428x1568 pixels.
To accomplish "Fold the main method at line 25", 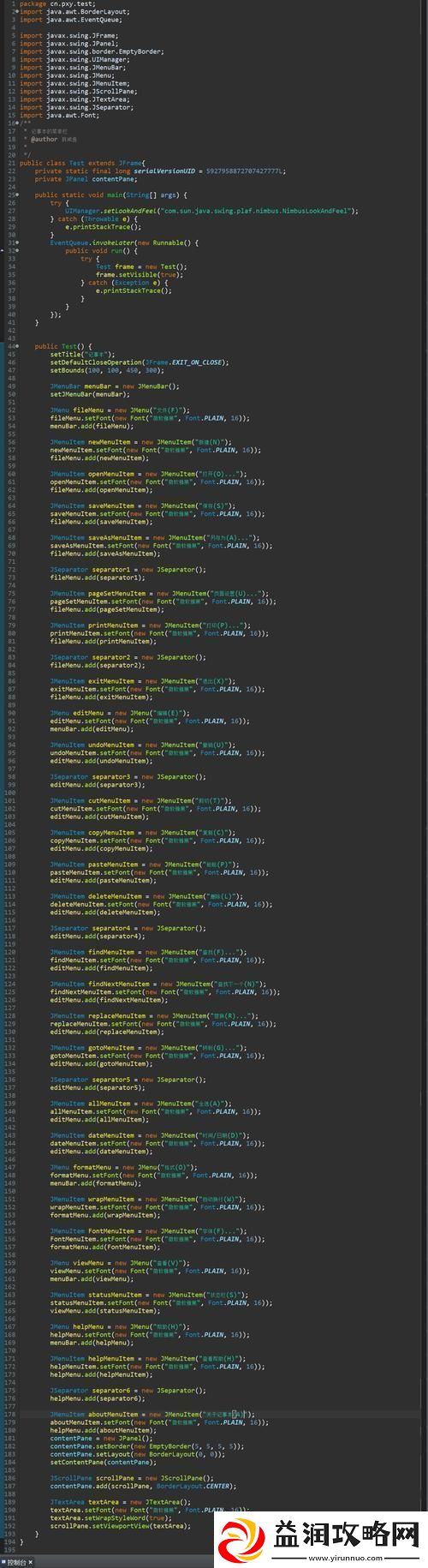I will pyautogui.click(x=16, y=195).
